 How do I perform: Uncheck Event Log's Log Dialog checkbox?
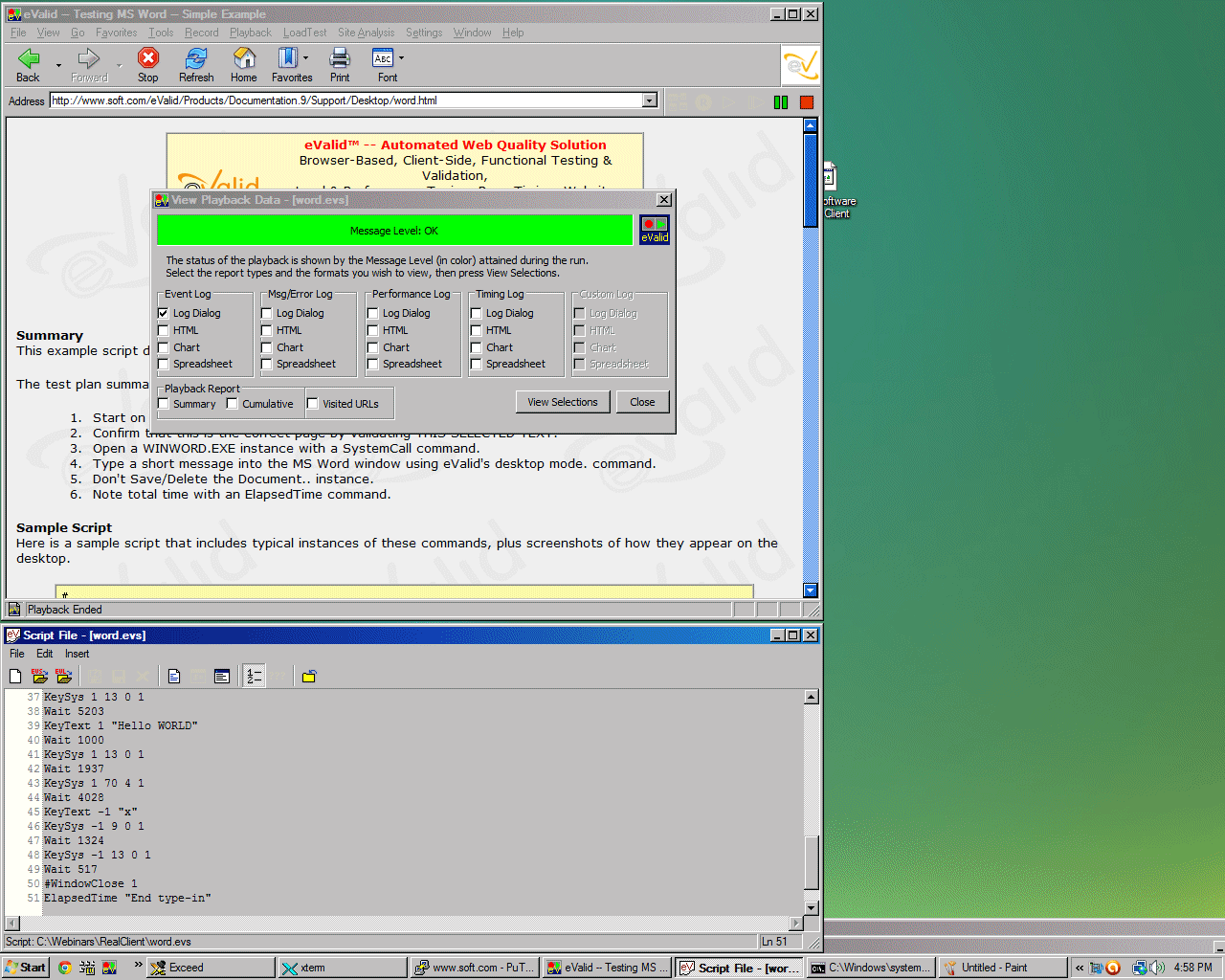pos(164,313)
